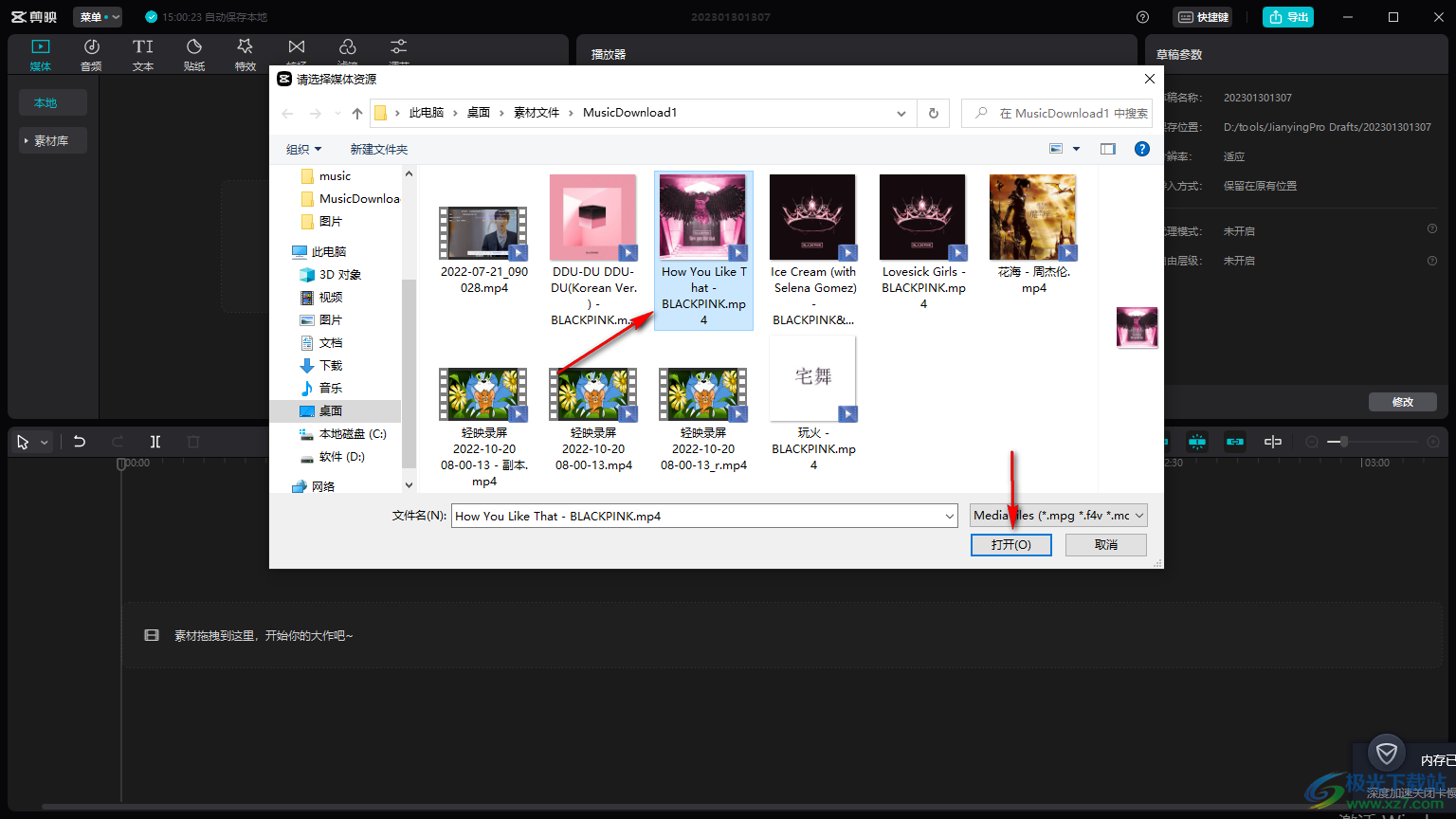This screenshot has height=819, width=1456.
Task: Click the 导出 export button
Action: [x=1288, y=17]
